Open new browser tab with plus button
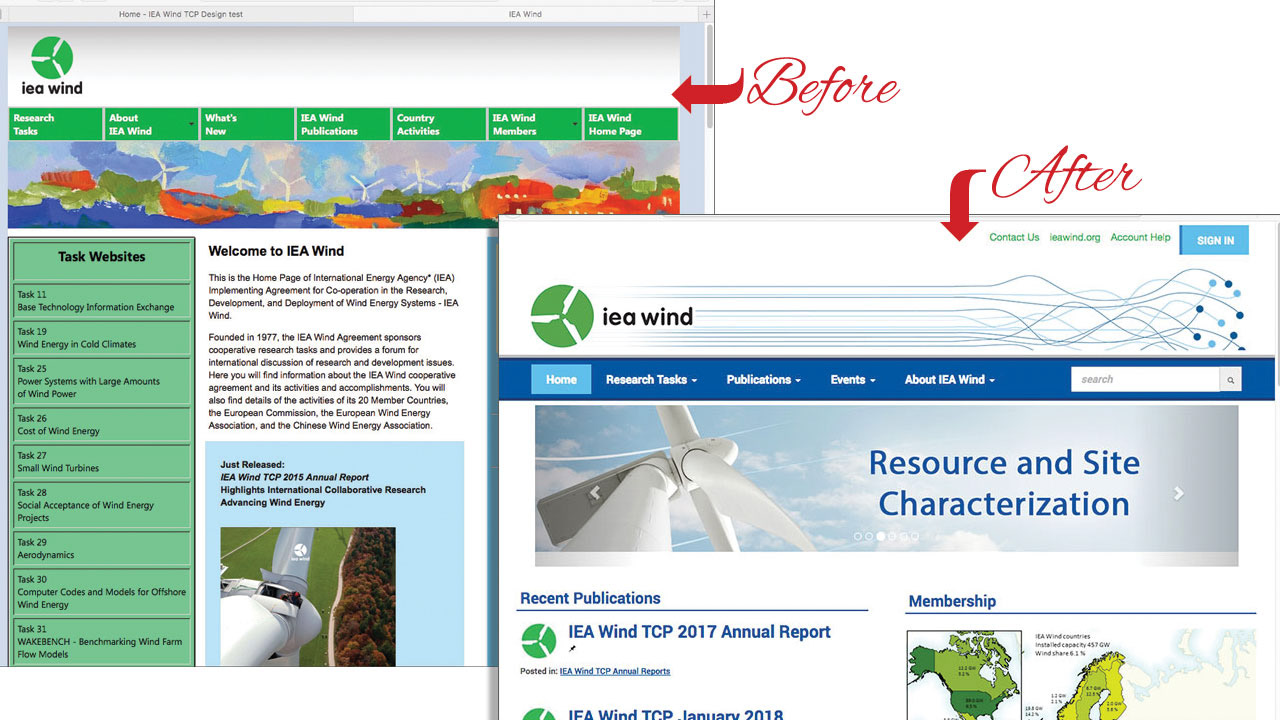Screen dimensions: 1280x720 pyautogui.click(x=707, y=14)
